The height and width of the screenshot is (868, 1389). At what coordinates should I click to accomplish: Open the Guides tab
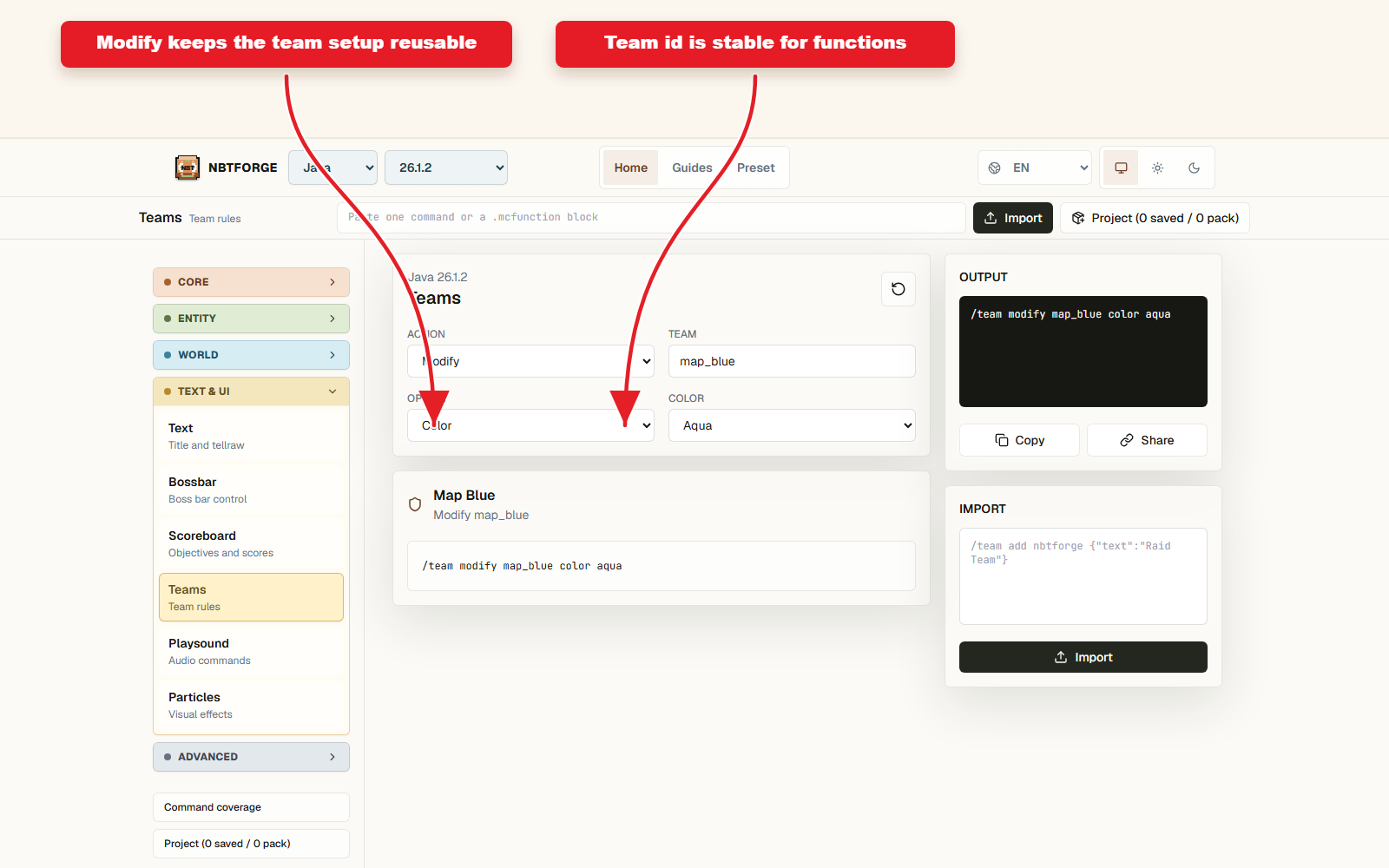click(x=692, y=168)
